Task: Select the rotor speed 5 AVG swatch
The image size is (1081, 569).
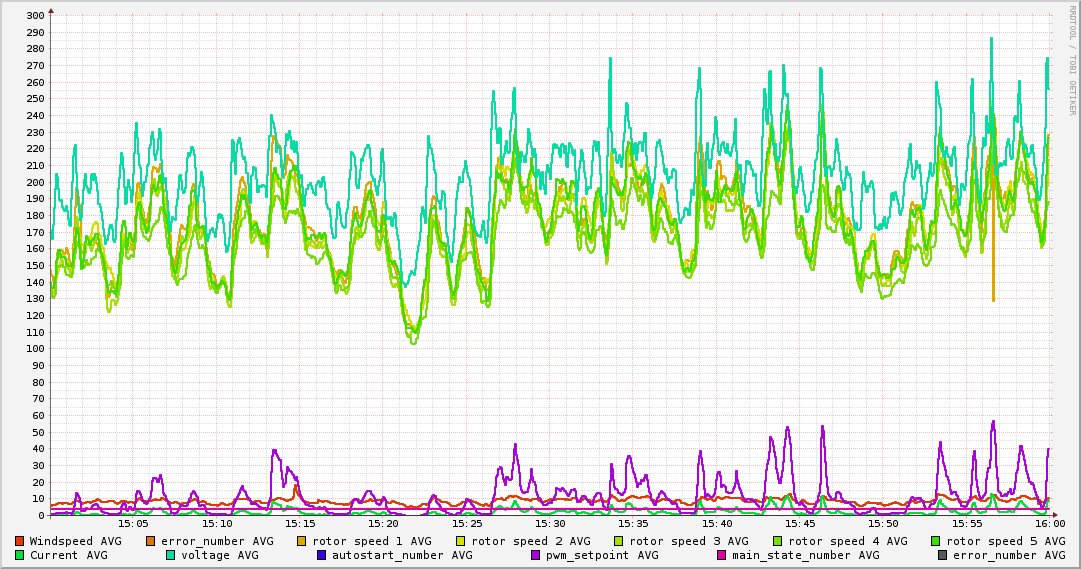Action: 936,541
